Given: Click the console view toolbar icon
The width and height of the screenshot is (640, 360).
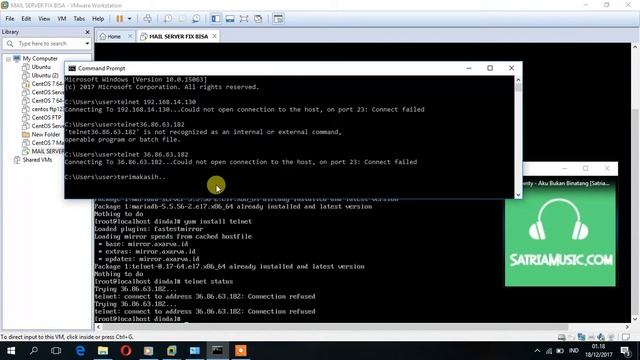Looking at the screenshot, I should (278, 19).
